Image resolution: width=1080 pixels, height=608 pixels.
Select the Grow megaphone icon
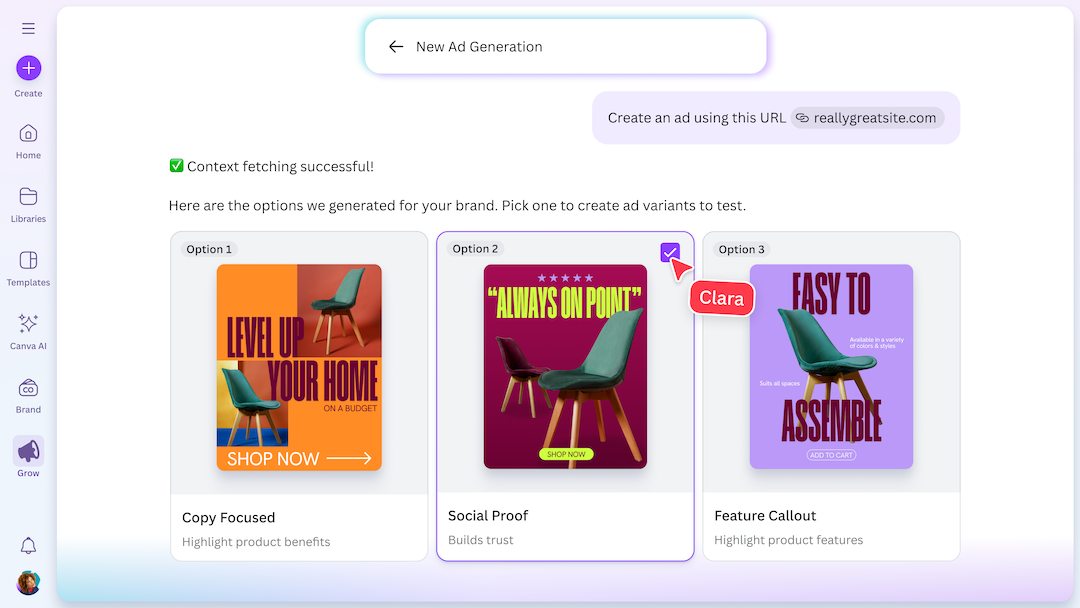point(28,451)
